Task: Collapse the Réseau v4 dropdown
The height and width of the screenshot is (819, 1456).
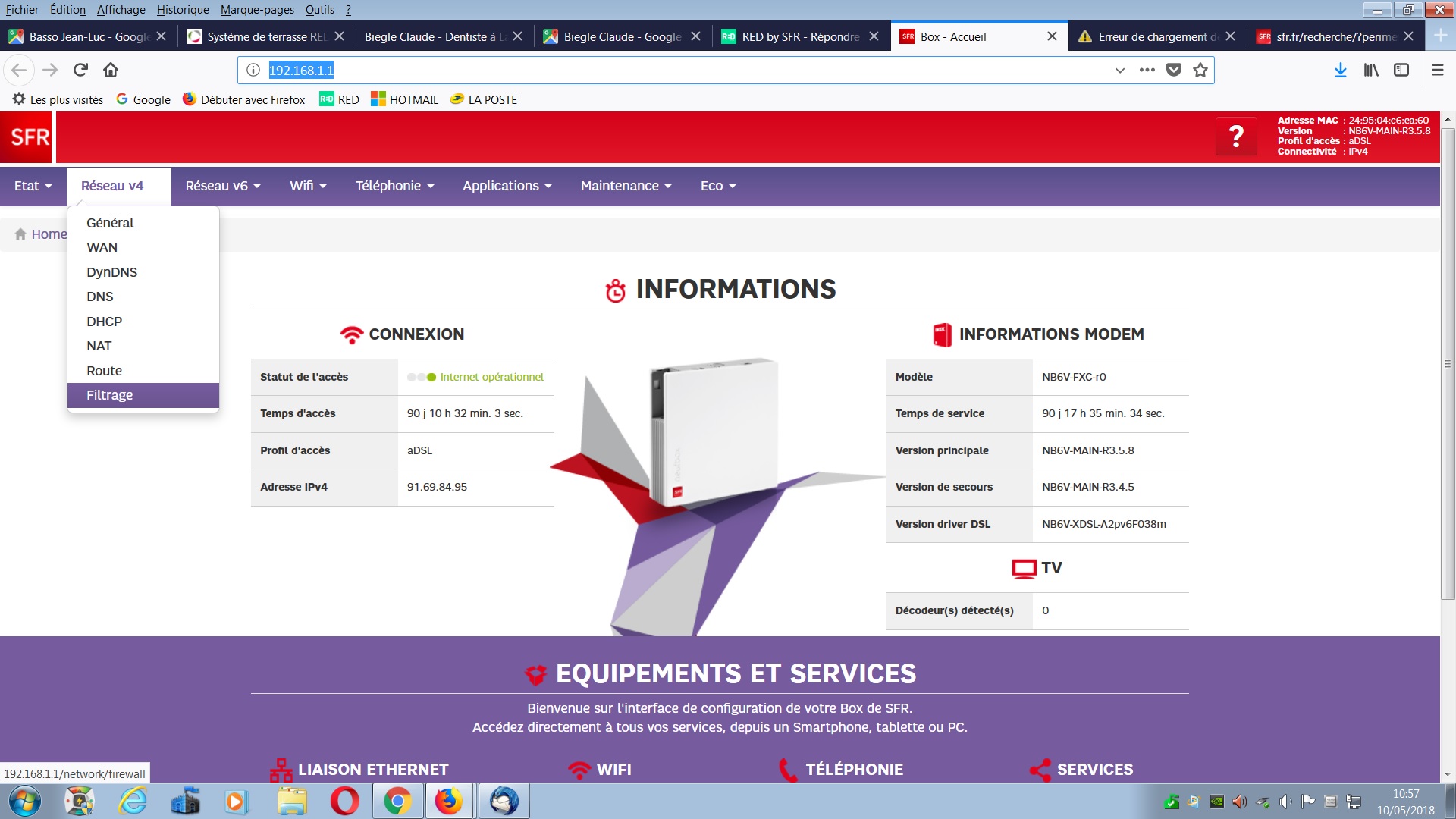Action: coord(119,186)
